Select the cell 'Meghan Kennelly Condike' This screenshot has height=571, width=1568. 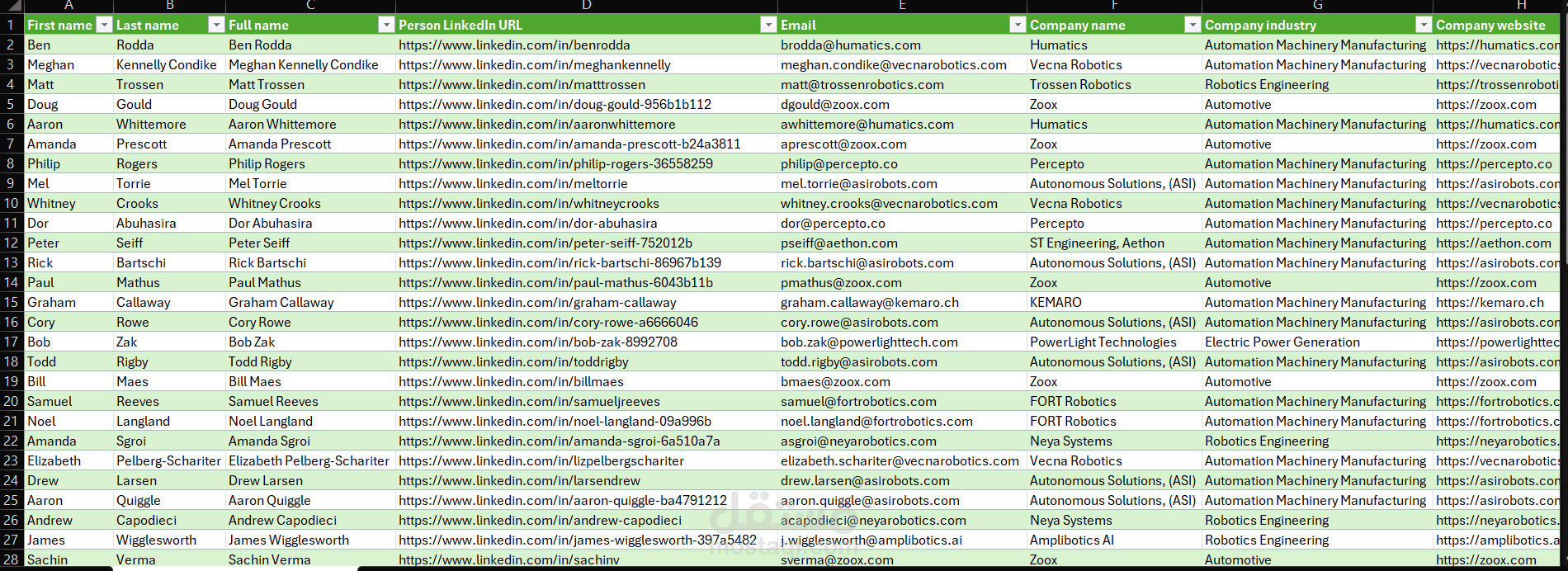click(x=310, y=64)
